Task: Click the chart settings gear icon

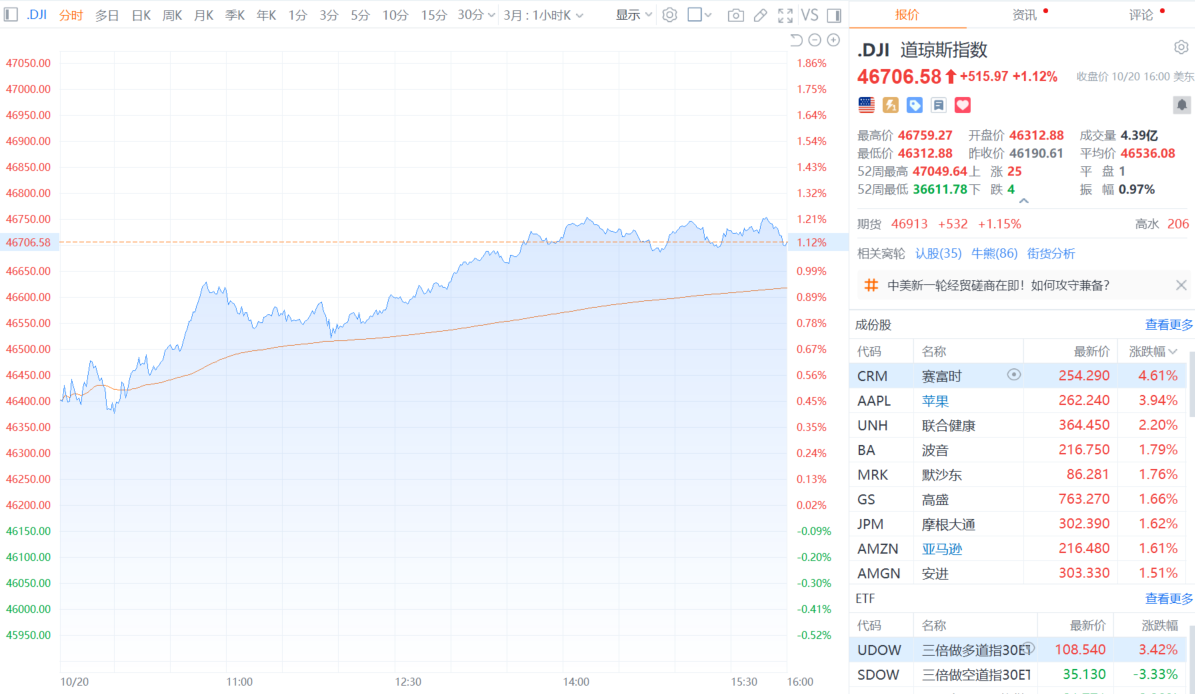Action: pyautogui.click(x=670, y=15)
